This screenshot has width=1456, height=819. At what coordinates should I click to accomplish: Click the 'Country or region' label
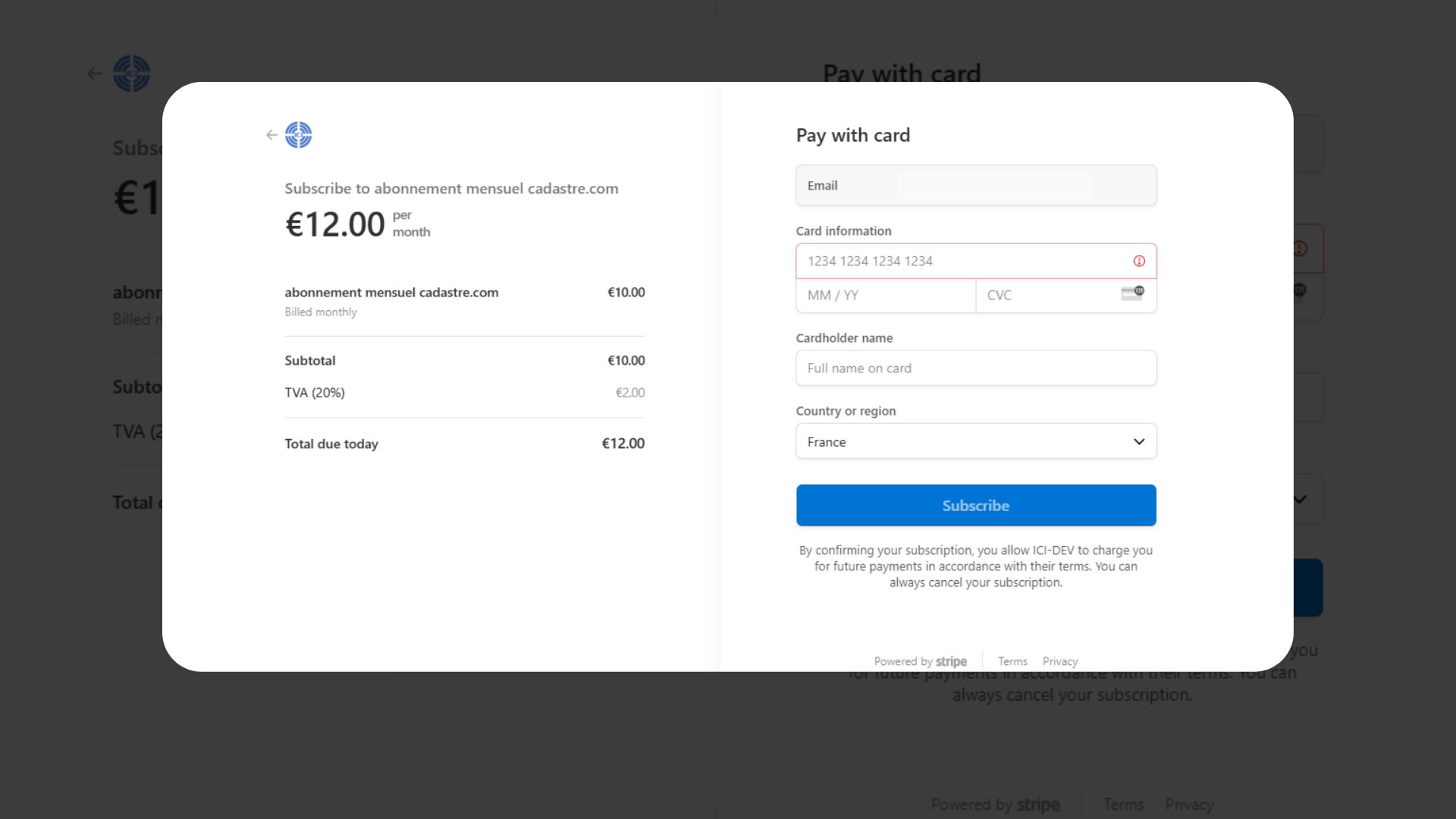click(x=846, y=410)
